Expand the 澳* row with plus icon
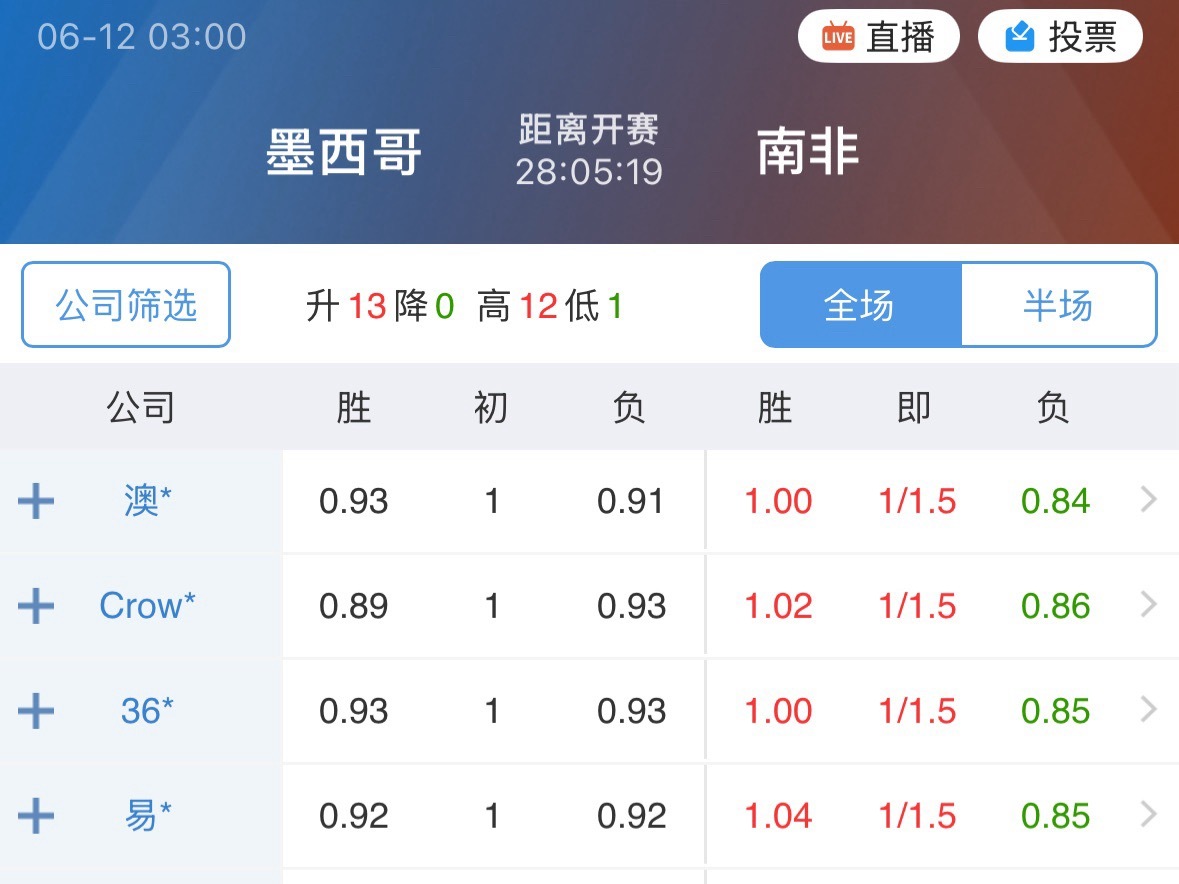The image size is (1179, 884). click(x=36, y=501)
